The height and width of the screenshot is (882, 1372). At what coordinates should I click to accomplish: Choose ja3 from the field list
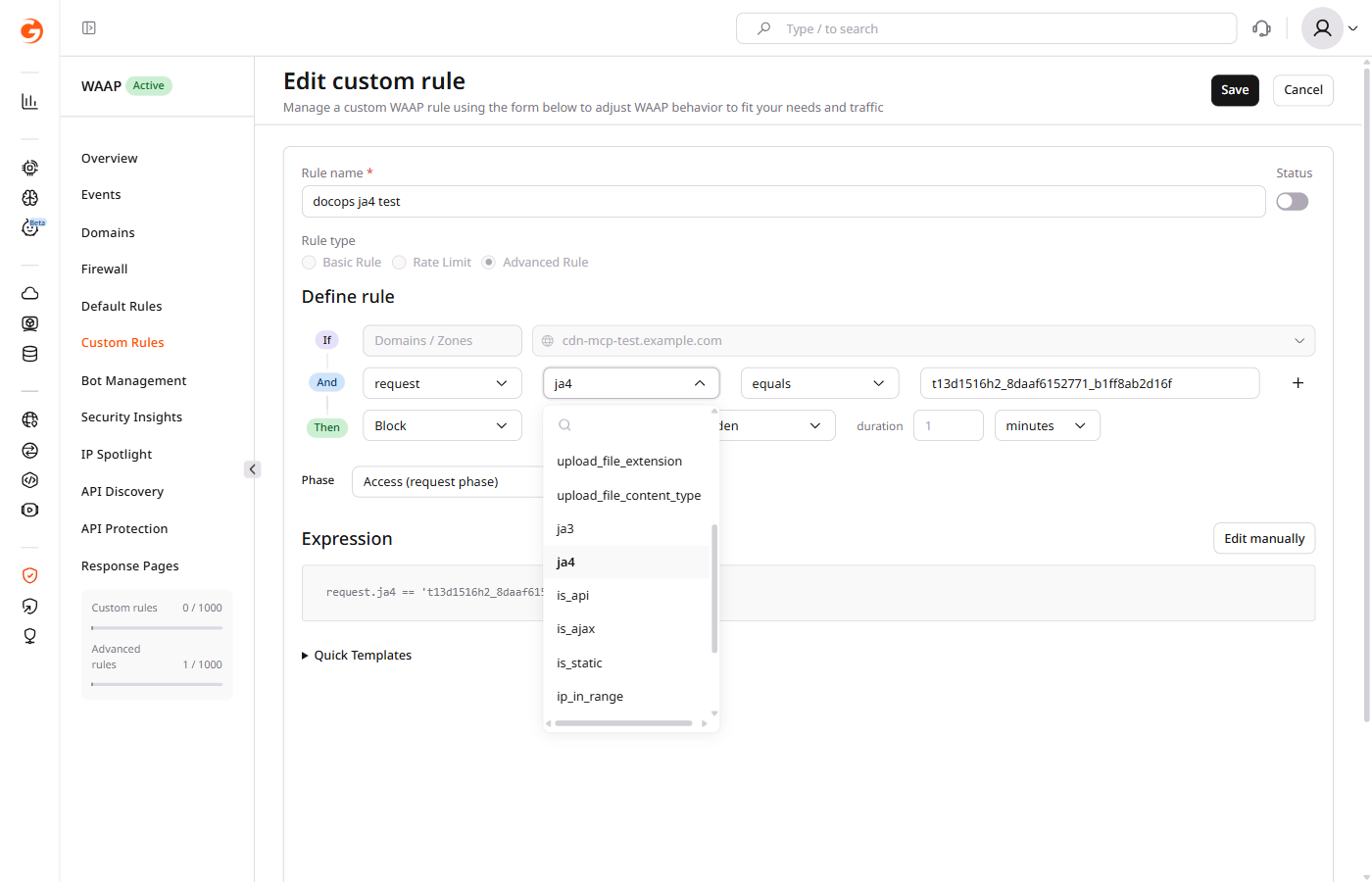(626, 528)
